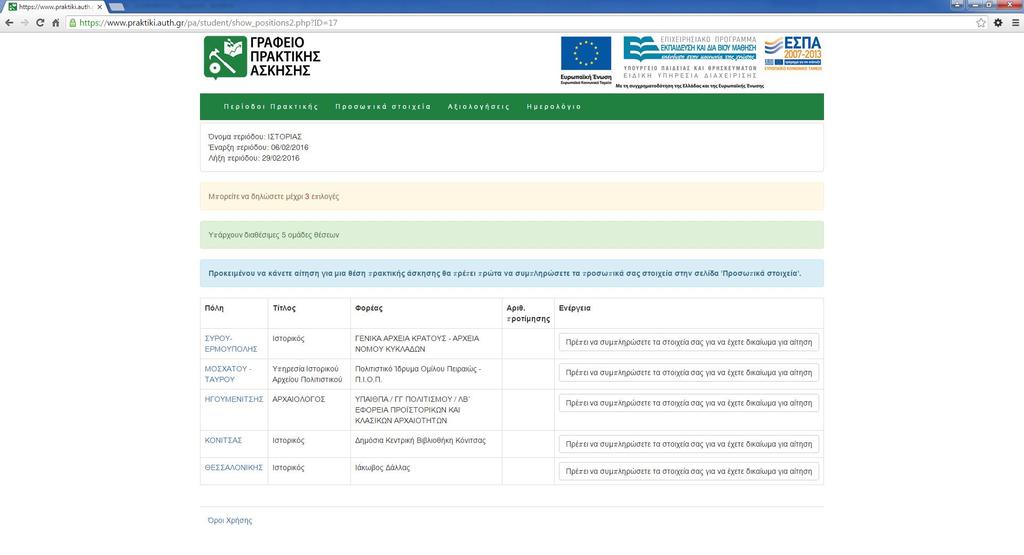Open the Ημερολόγιο menu item
The image size is (1024, 555).
tap(554, 106)
